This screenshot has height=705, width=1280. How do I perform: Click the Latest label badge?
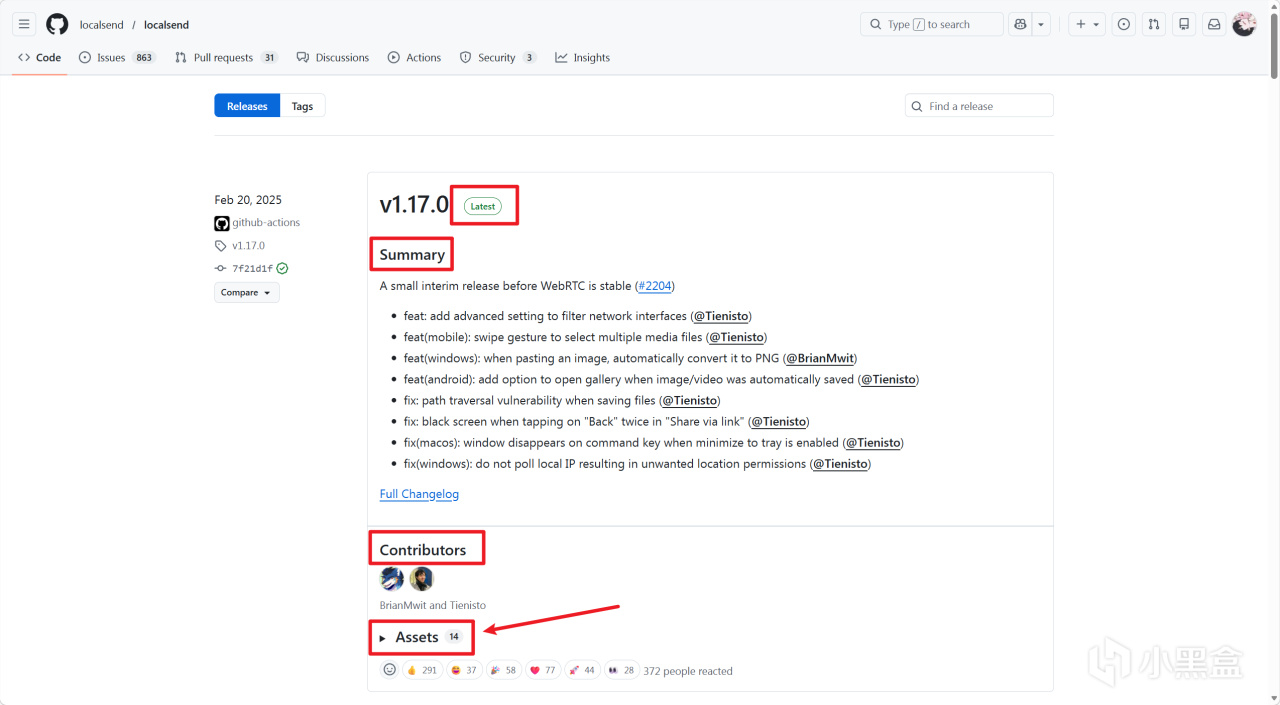coord(483,206)
